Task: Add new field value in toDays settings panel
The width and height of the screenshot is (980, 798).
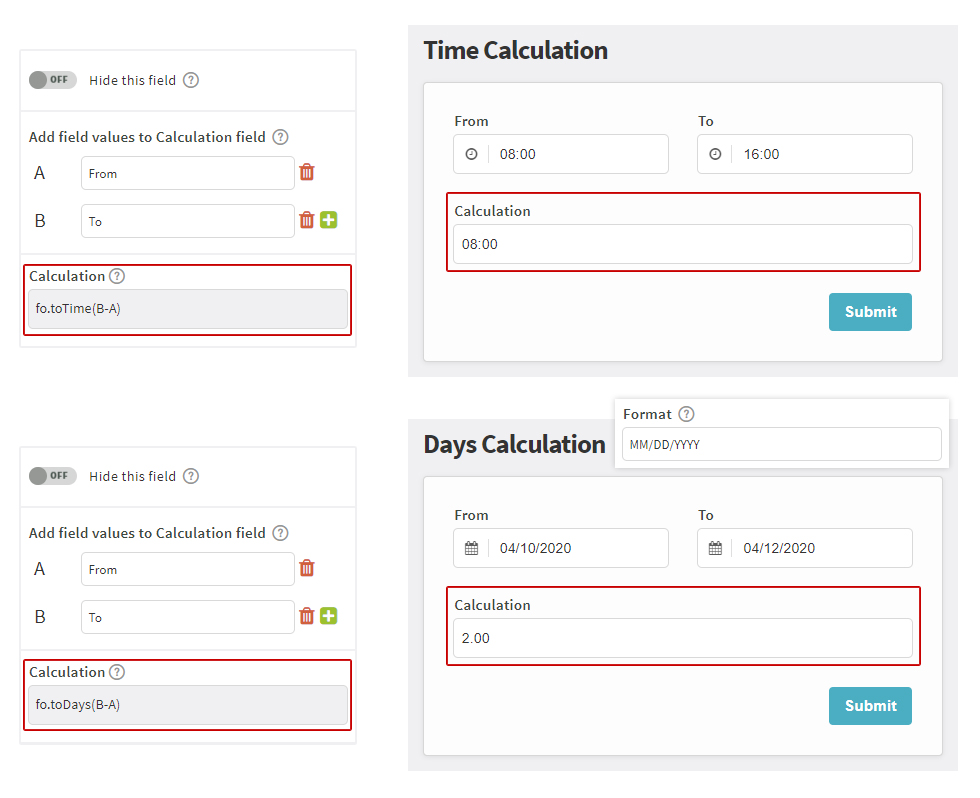Action: pyautogui.click(x=328, y=616)
